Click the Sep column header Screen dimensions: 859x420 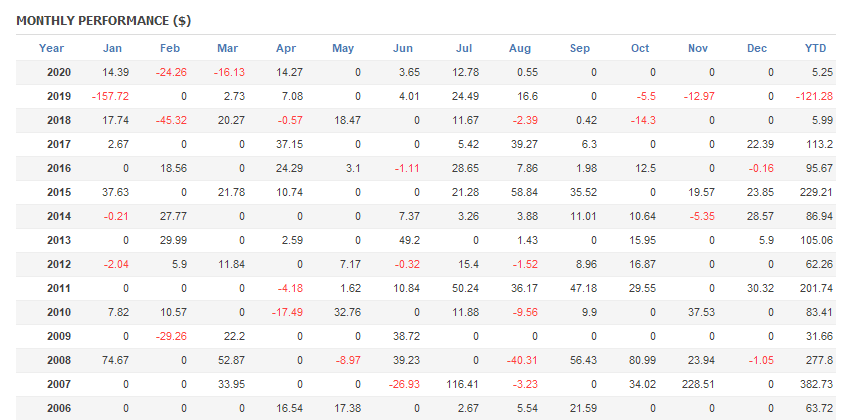[580, 48]
